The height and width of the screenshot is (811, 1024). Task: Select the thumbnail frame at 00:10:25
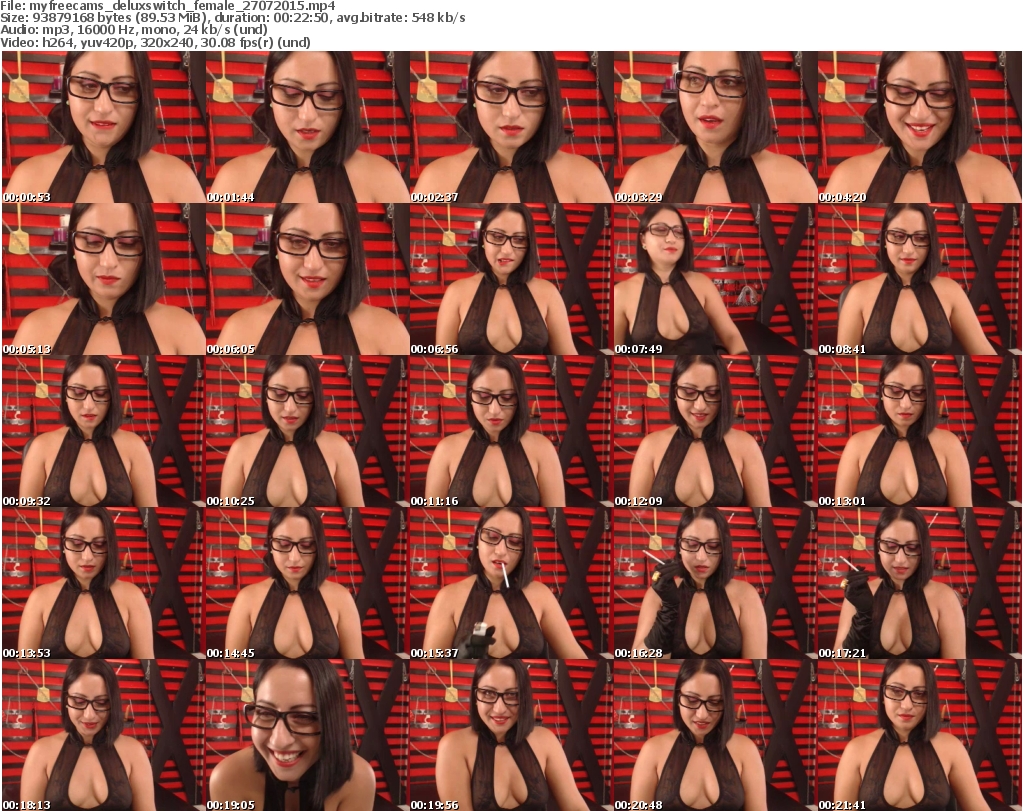[x=308, y=432]
